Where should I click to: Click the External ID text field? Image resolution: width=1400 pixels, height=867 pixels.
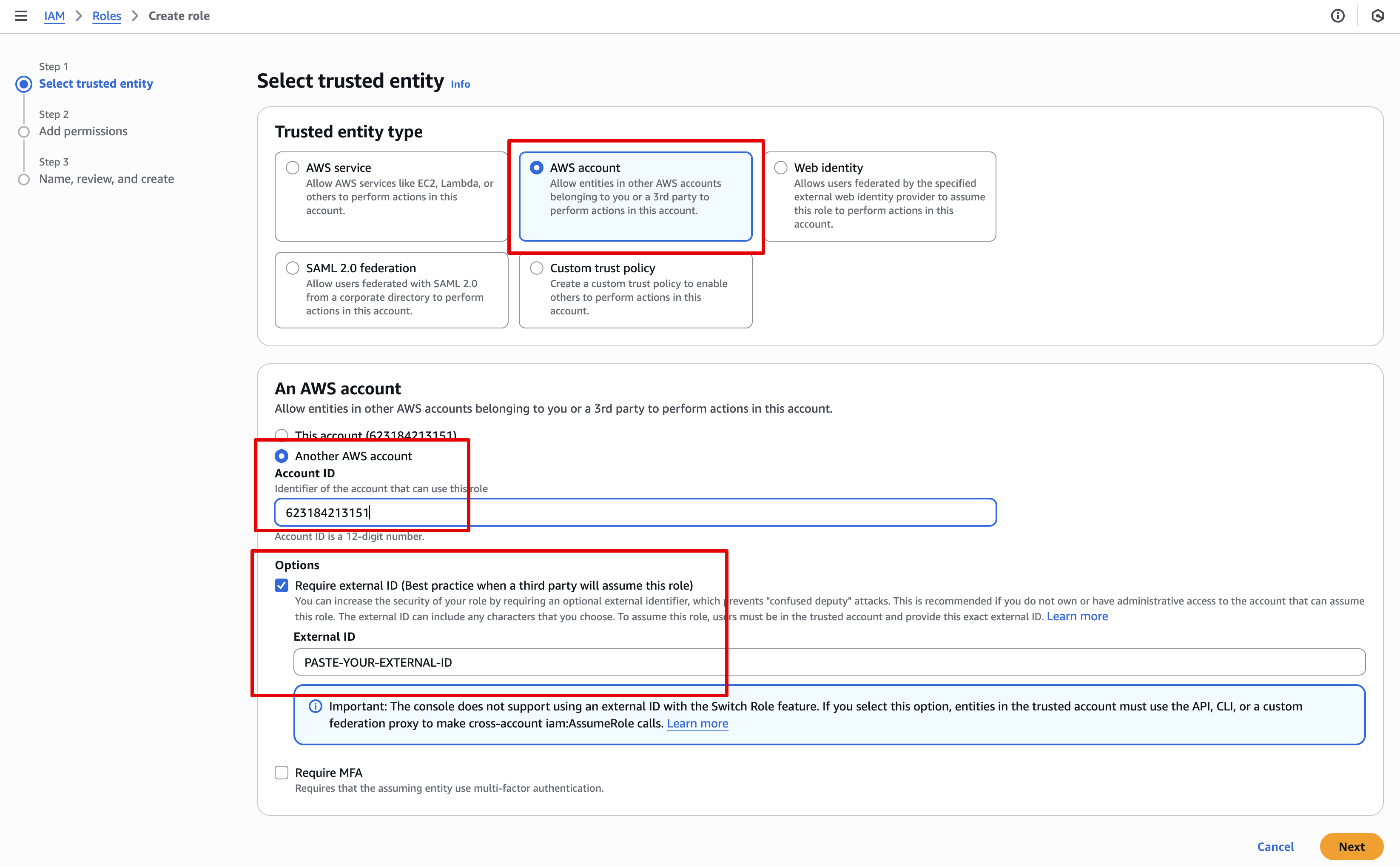[829, 662]
